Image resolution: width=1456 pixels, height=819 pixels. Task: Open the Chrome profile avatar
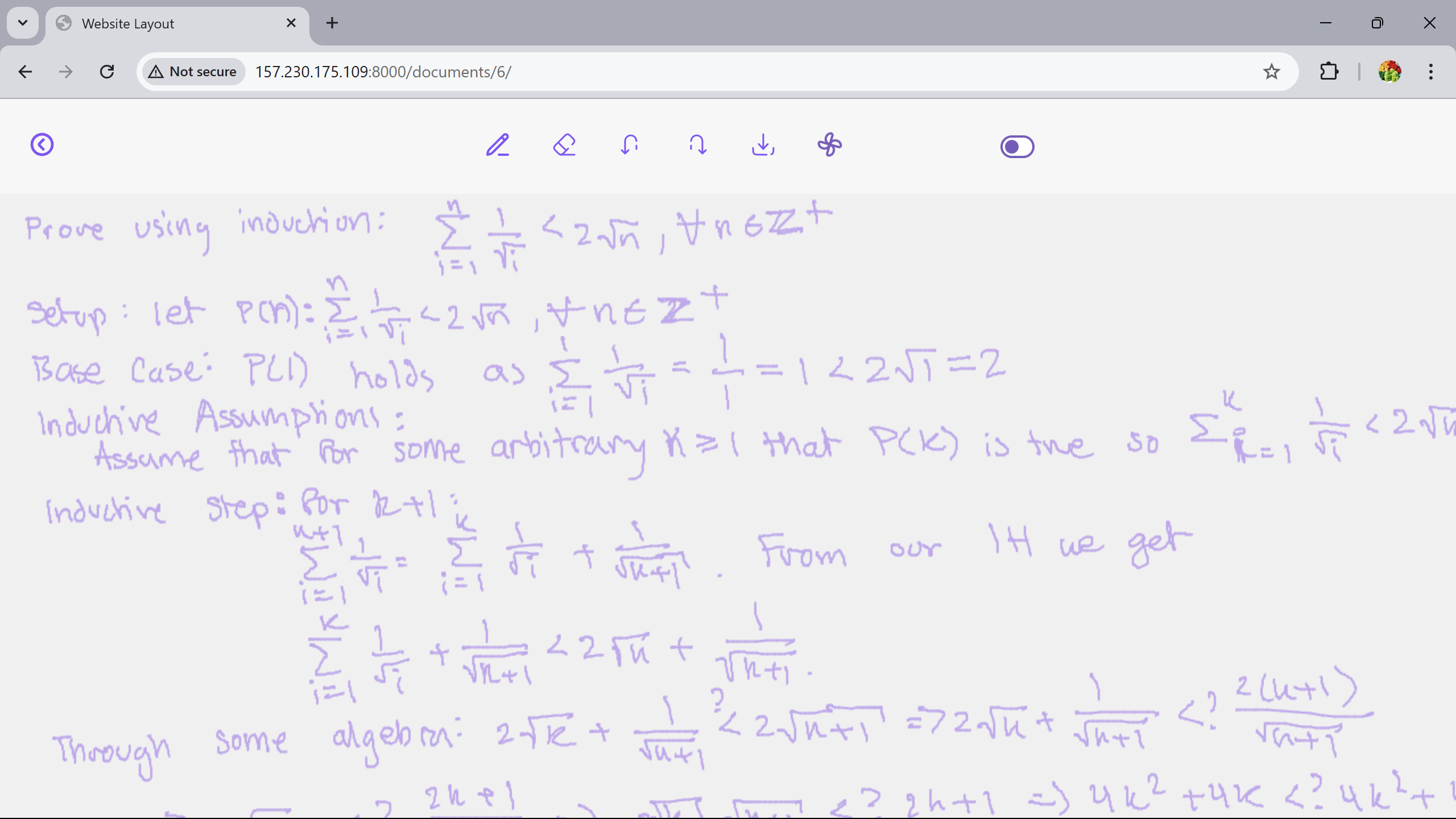click(x=1389, y=72)
